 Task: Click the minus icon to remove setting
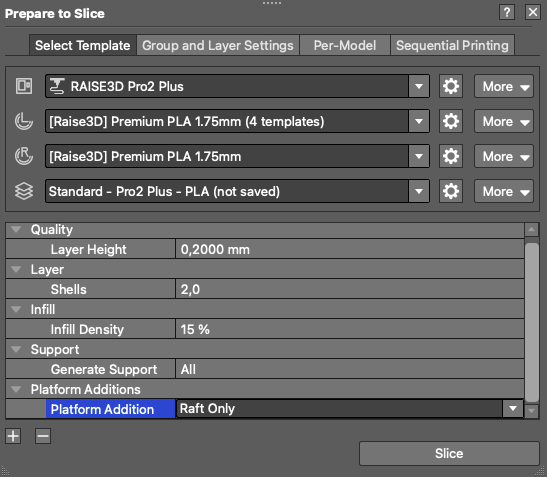(43, 436)
